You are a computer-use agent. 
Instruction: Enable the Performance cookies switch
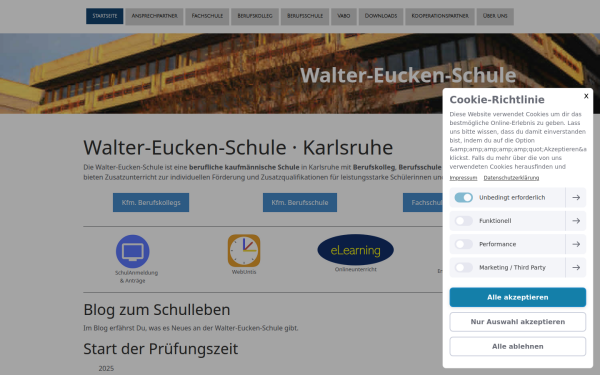[463, 244]
